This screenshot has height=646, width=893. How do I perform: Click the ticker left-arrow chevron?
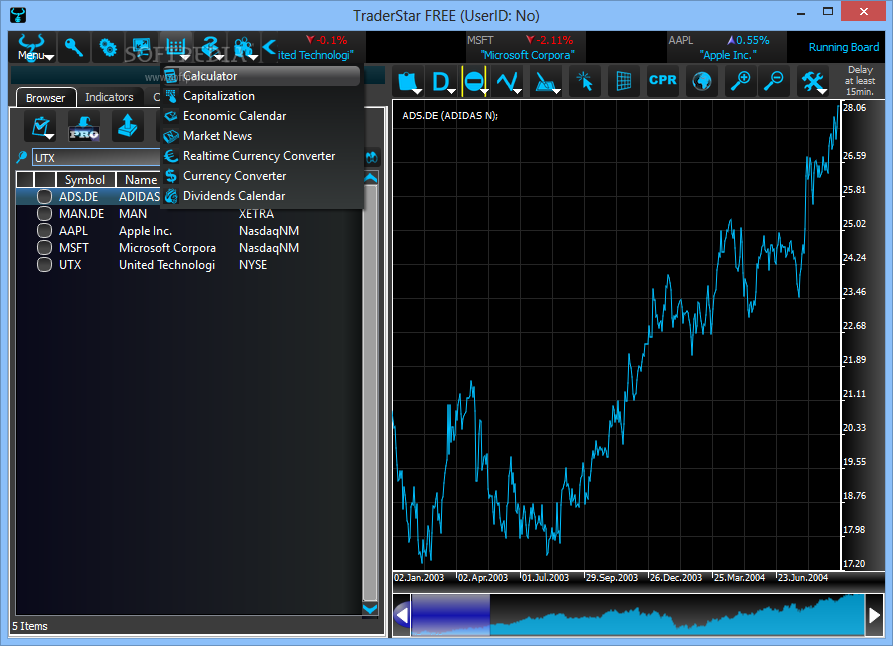click(269, 47)
